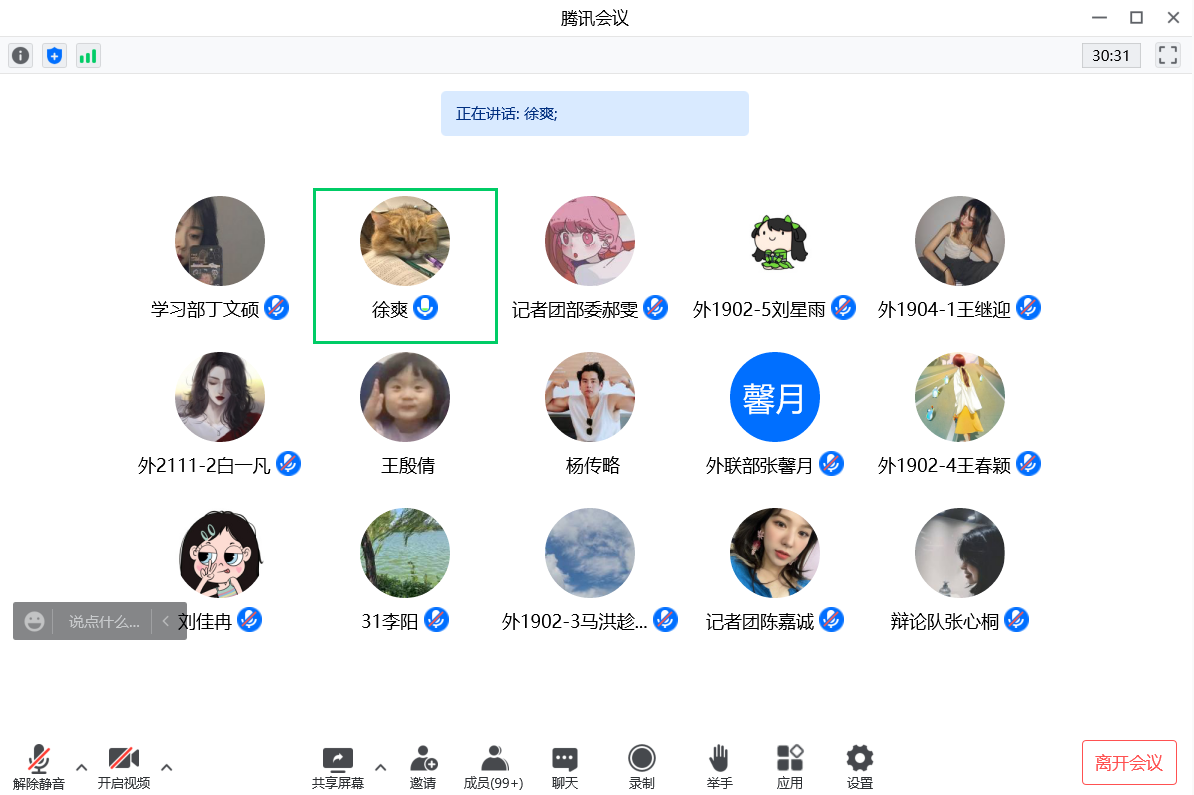
Task: Click 外1902-3马洪轸's muted mic icon
Action: tap(665, 620)
